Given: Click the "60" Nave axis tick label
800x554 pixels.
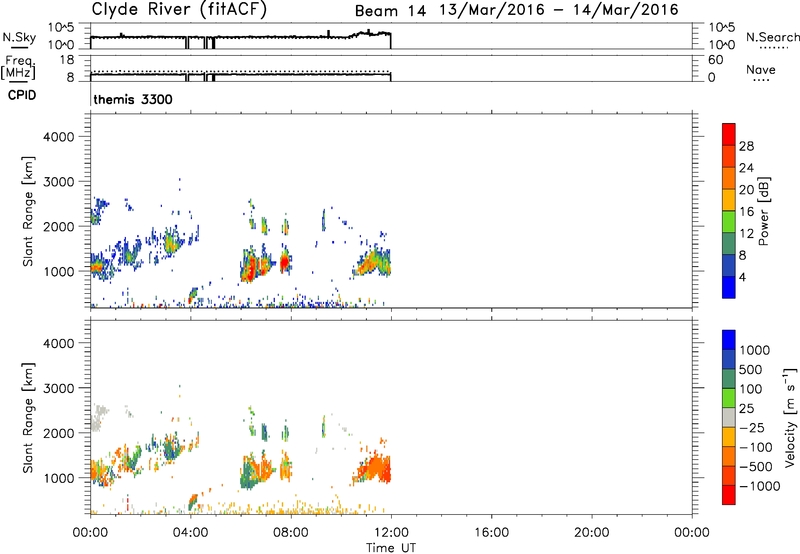Looking at the screenshot, I should (715, 60).
